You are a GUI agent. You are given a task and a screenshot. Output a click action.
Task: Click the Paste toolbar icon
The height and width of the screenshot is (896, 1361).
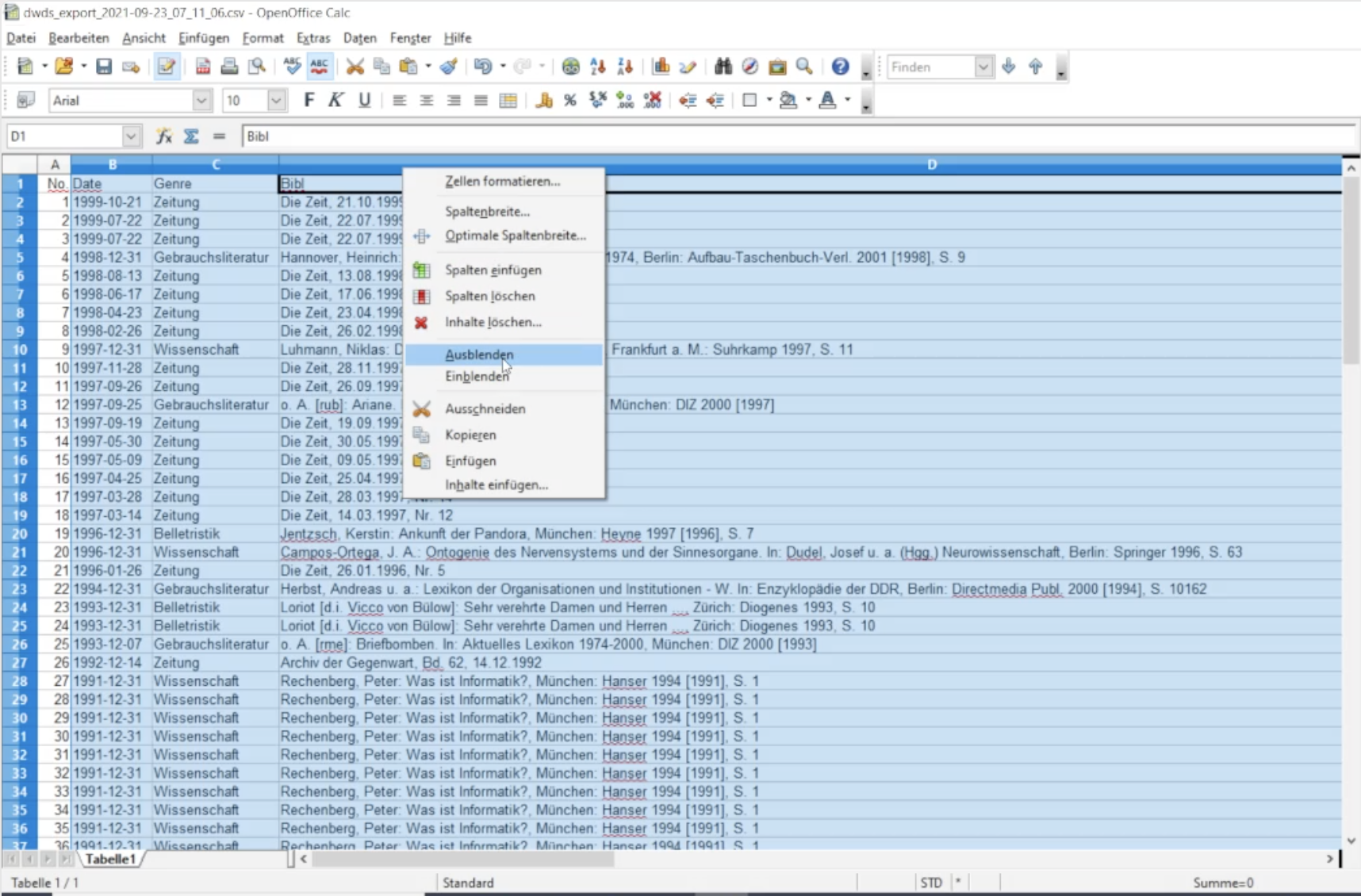coord(408,67)
